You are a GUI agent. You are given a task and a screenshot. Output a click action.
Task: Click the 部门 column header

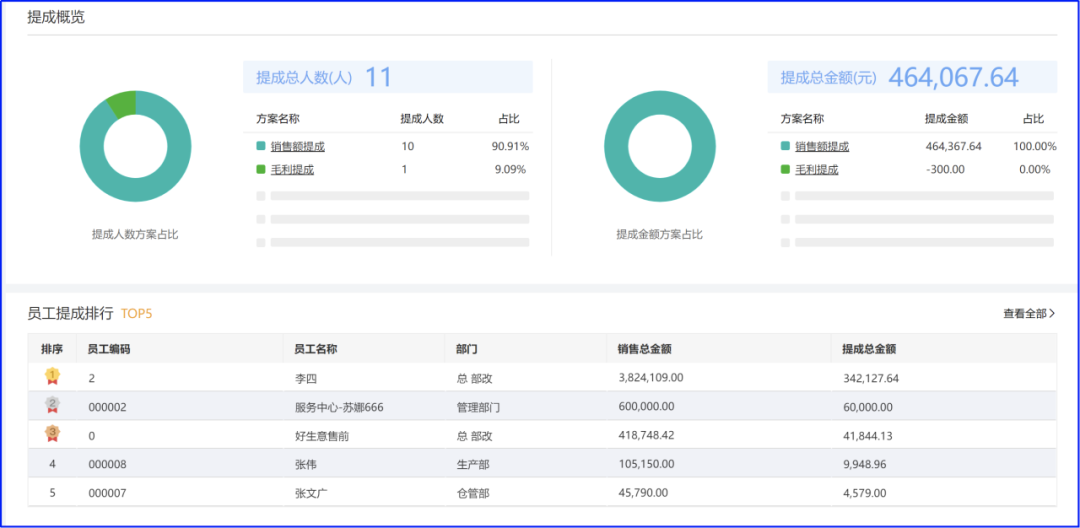pos(466,349)
